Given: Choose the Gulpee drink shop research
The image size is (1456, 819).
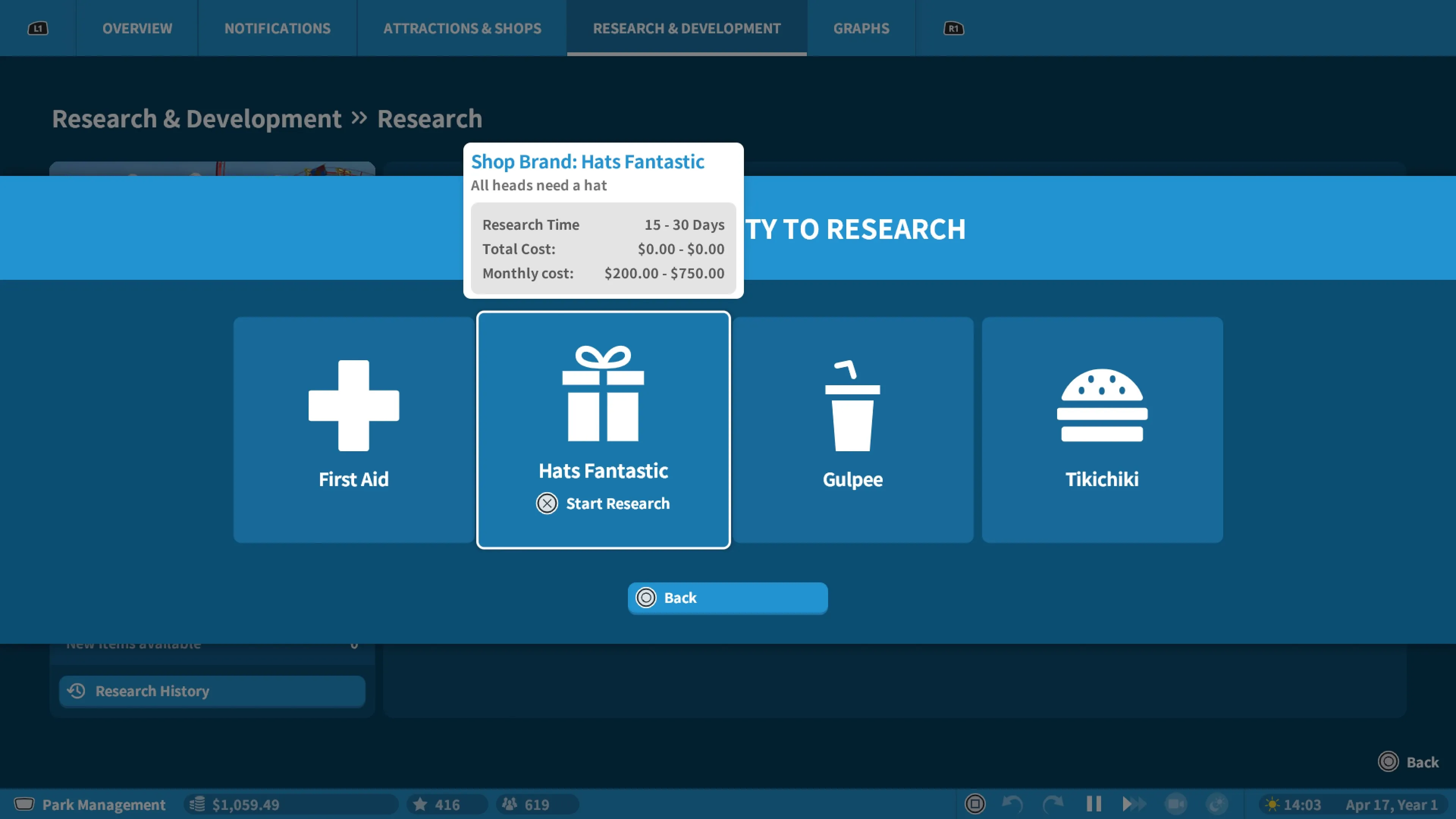Looking at the screenshot, I should coord(852,430).
